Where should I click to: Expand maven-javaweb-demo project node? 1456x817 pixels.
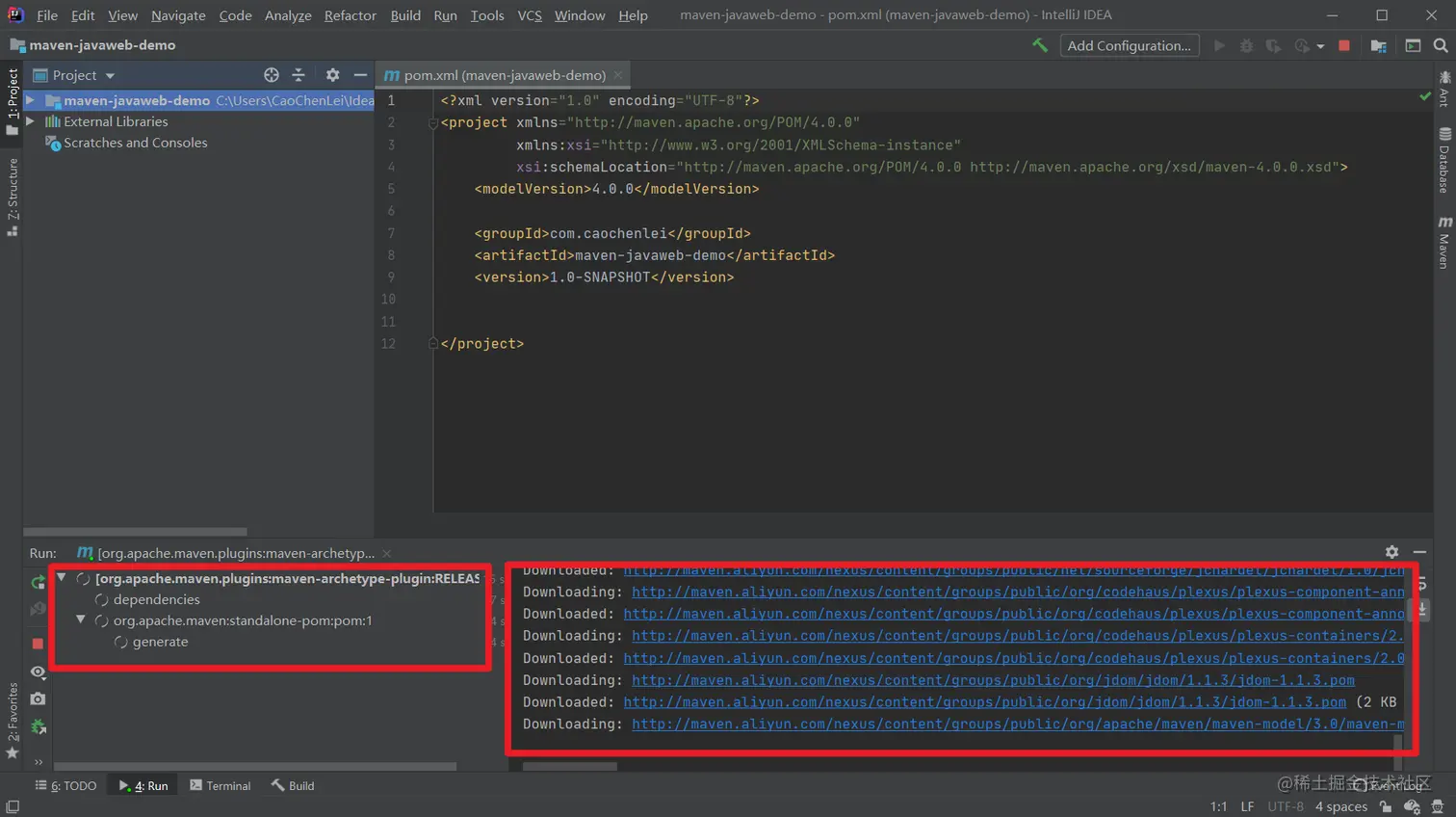point(31,100)
